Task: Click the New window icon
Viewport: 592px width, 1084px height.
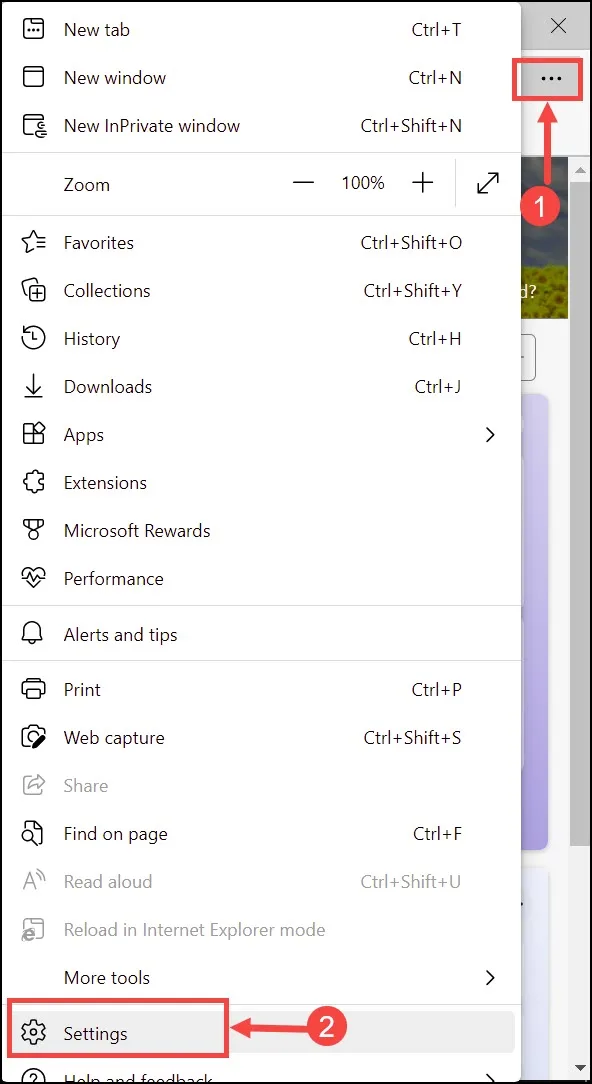Action: coord(33,77)
